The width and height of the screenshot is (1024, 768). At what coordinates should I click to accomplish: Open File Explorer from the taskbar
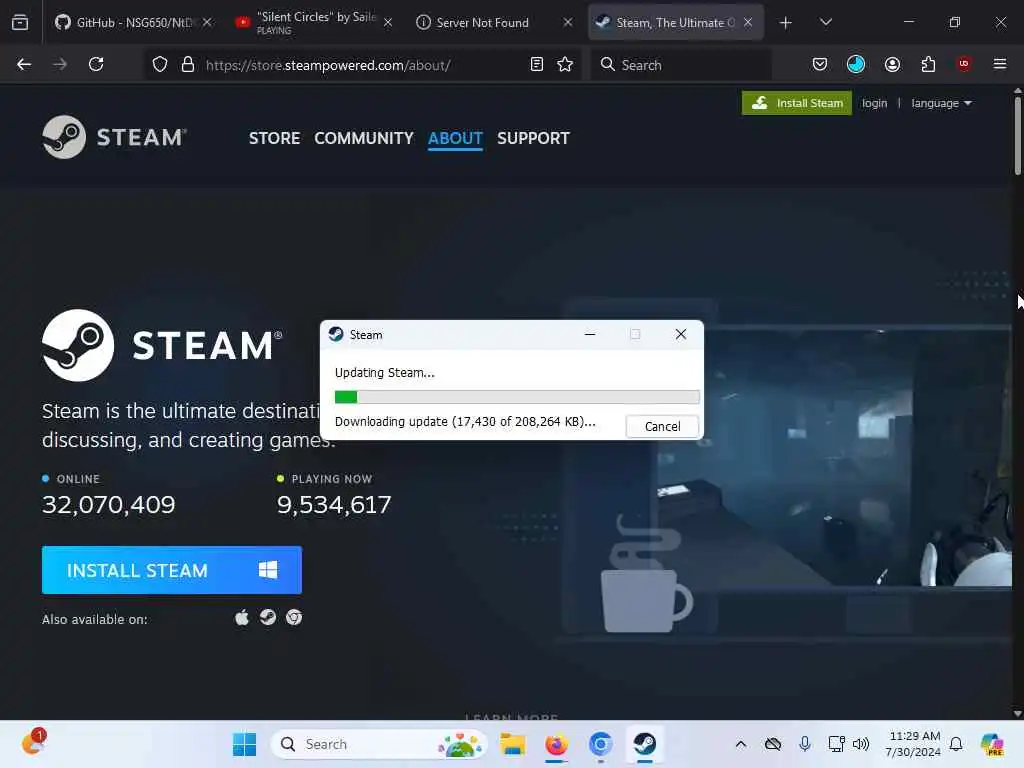[x=513, y=744]
